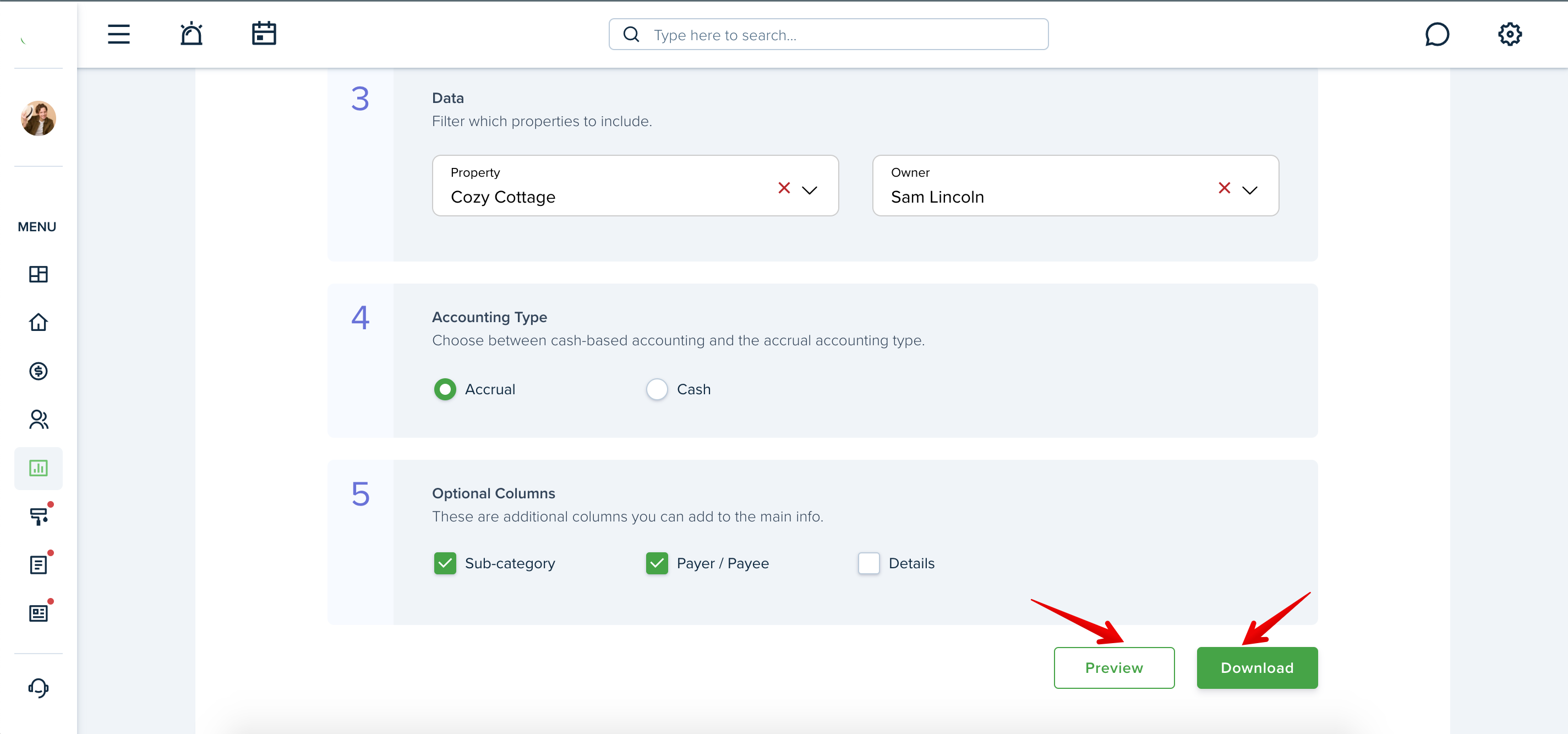The image size is (1568, 734).
Task: Clear the Cozy Cottage property selection
Action: (x=784, y=188)
